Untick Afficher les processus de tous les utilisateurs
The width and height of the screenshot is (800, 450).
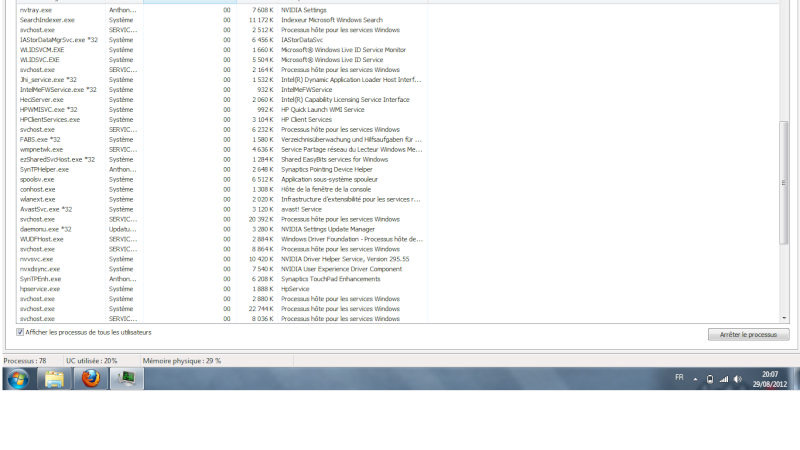tap(20, 332)
